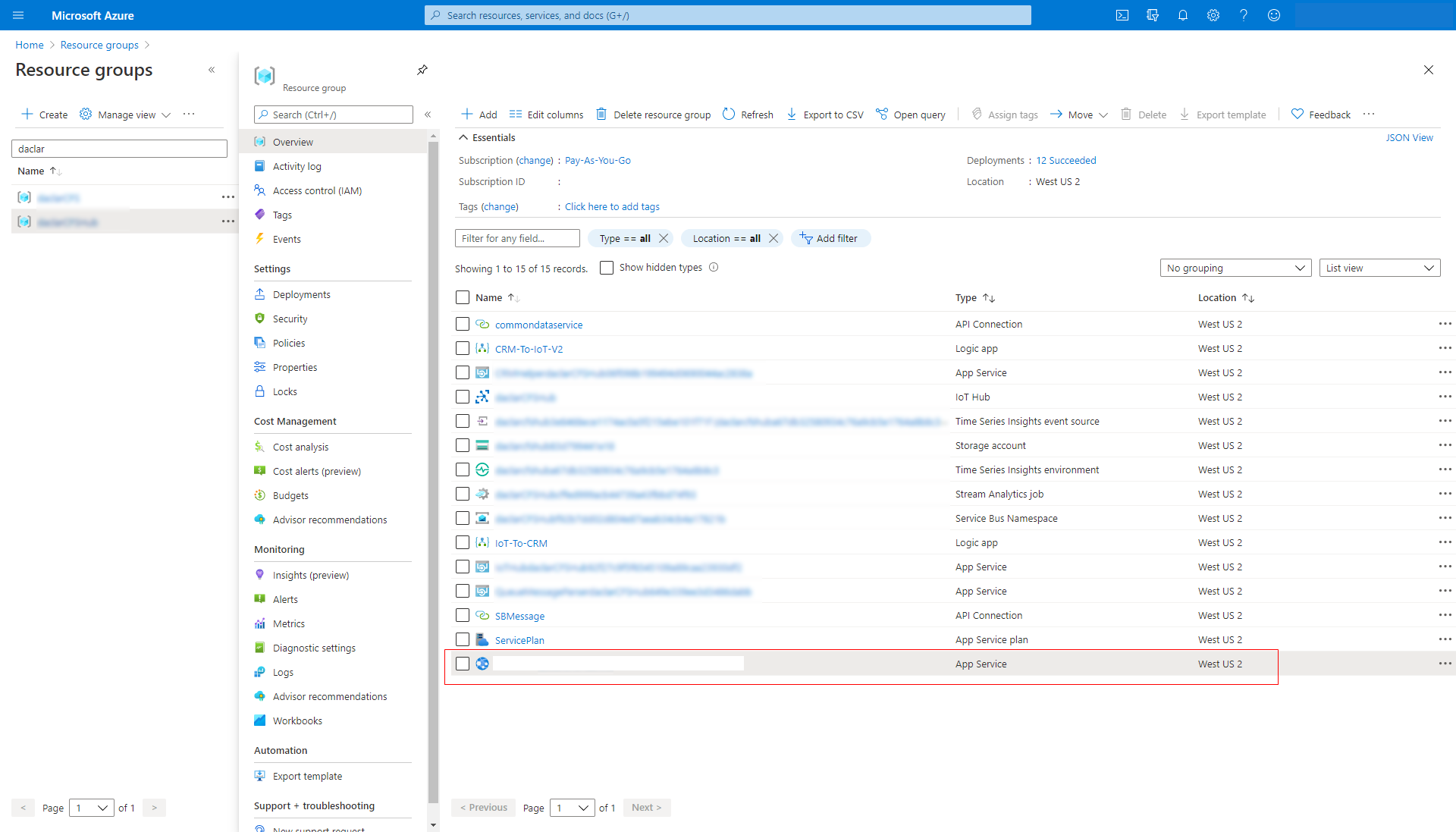Click the Export to CSV button
Image resolution: width=1456 pixels, height=832 pixels.
pyautogui.click(x=823, y=114)
